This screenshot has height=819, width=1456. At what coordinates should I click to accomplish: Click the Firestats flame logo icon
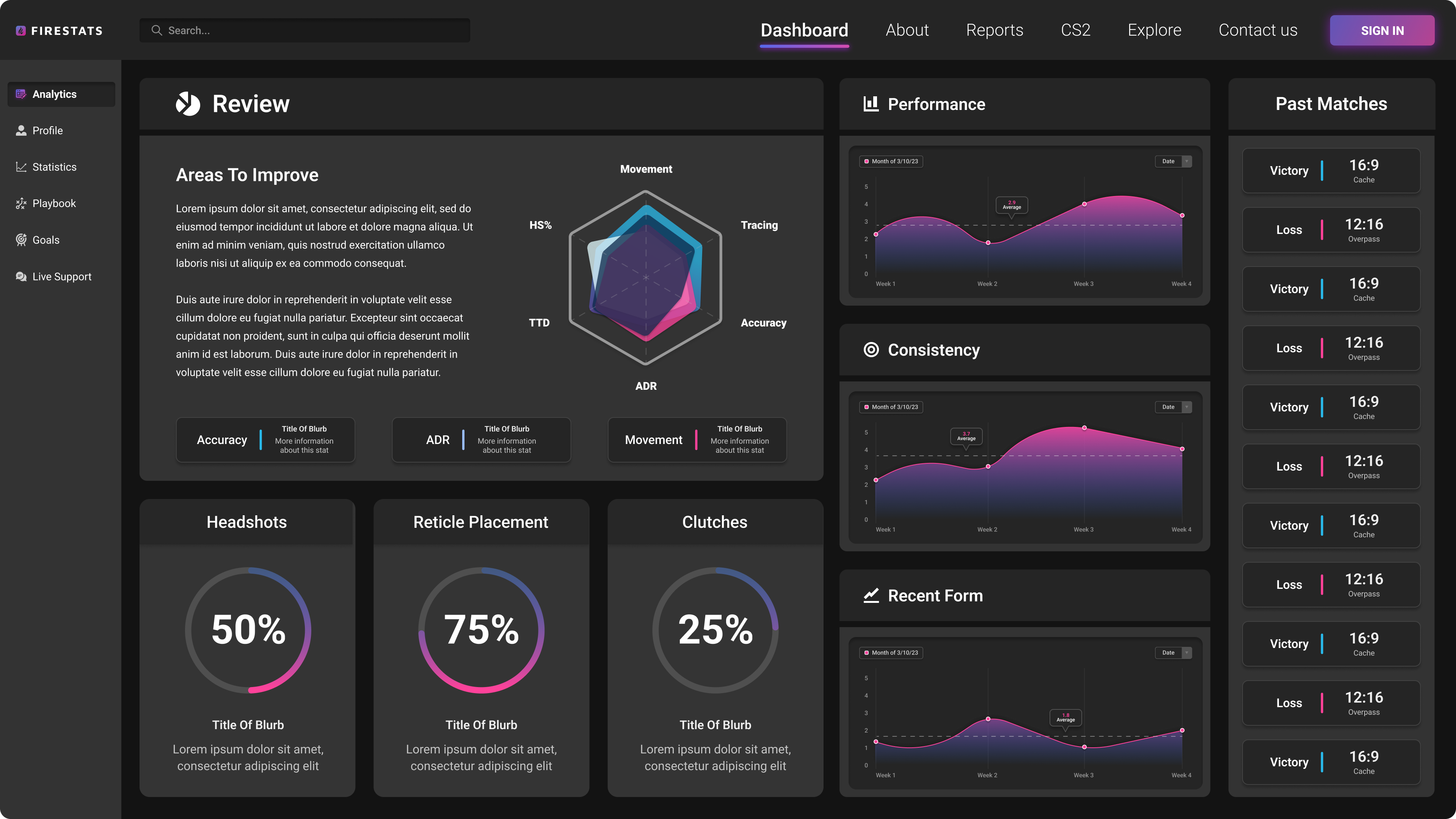pos(21,30)
